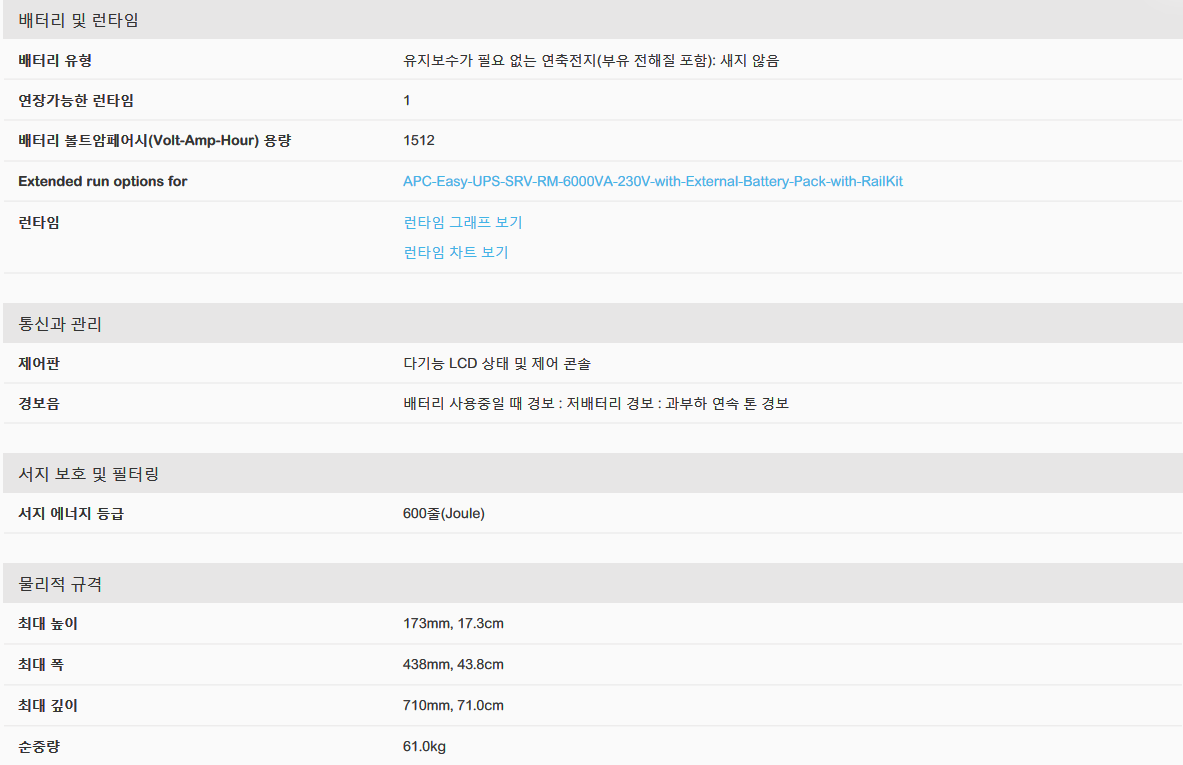Click the 다기능 LCD 상태 및 제어 콘솔 text
The image size is (1183, 765).
point(503,363)
